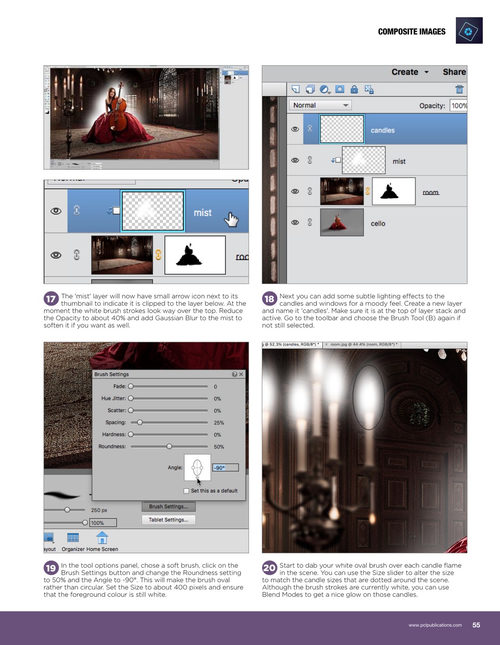Click the room mask thumbnail in enlarged panel
The image size is (500, 645).
(x=195, y=255)
